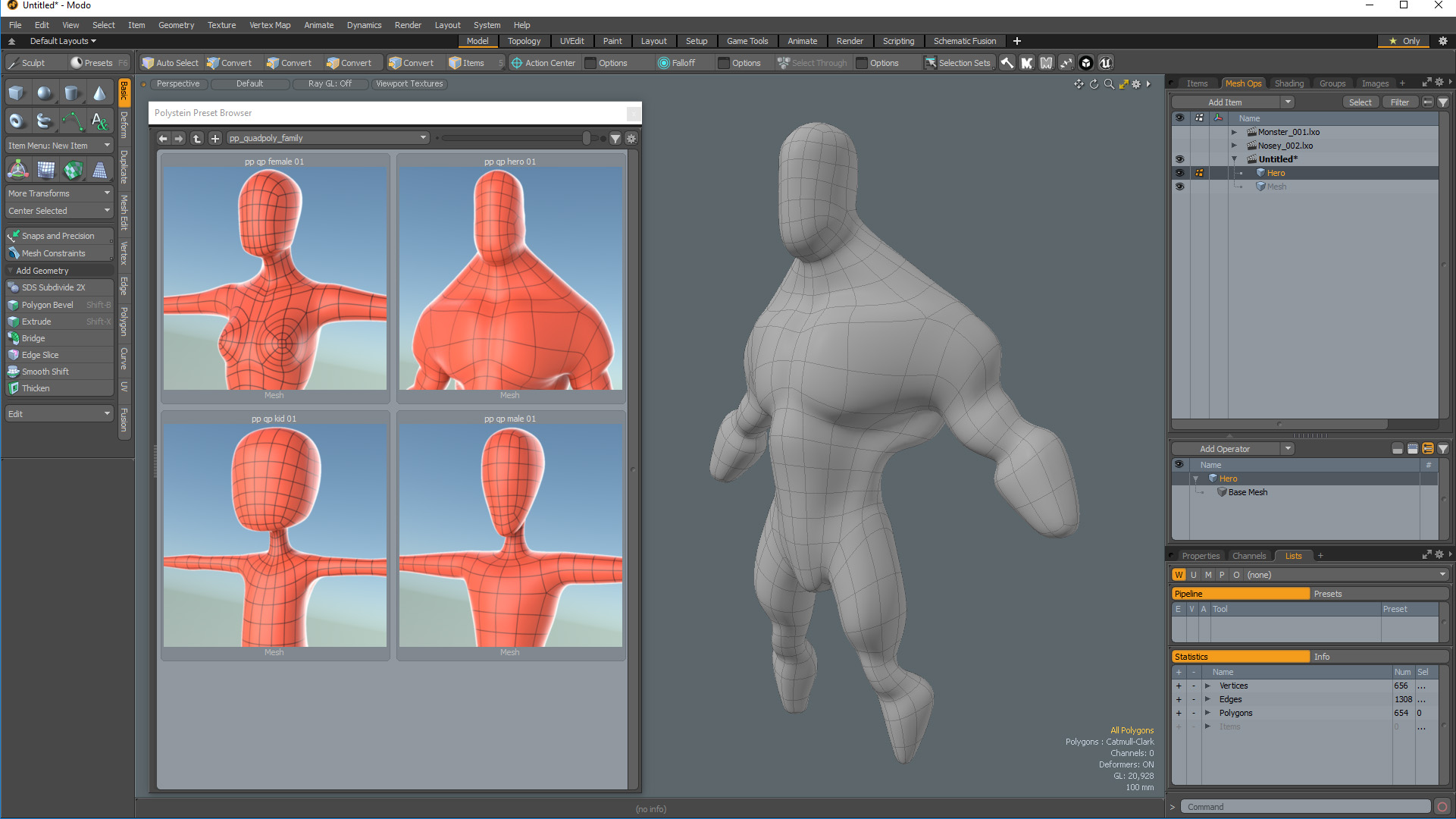Screen dimensions: 1456x819
Task: Click the Action Center icon
Action: (517, 63)
